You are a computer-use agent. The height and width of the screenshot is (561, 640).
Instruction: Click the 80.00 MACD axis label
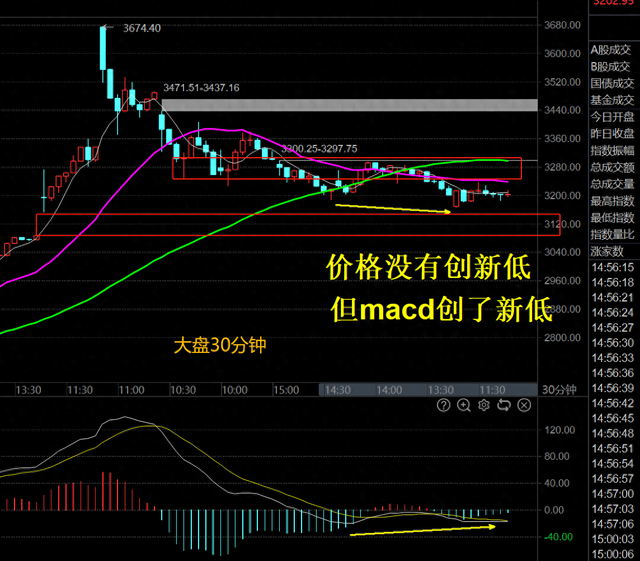point(557,456)
